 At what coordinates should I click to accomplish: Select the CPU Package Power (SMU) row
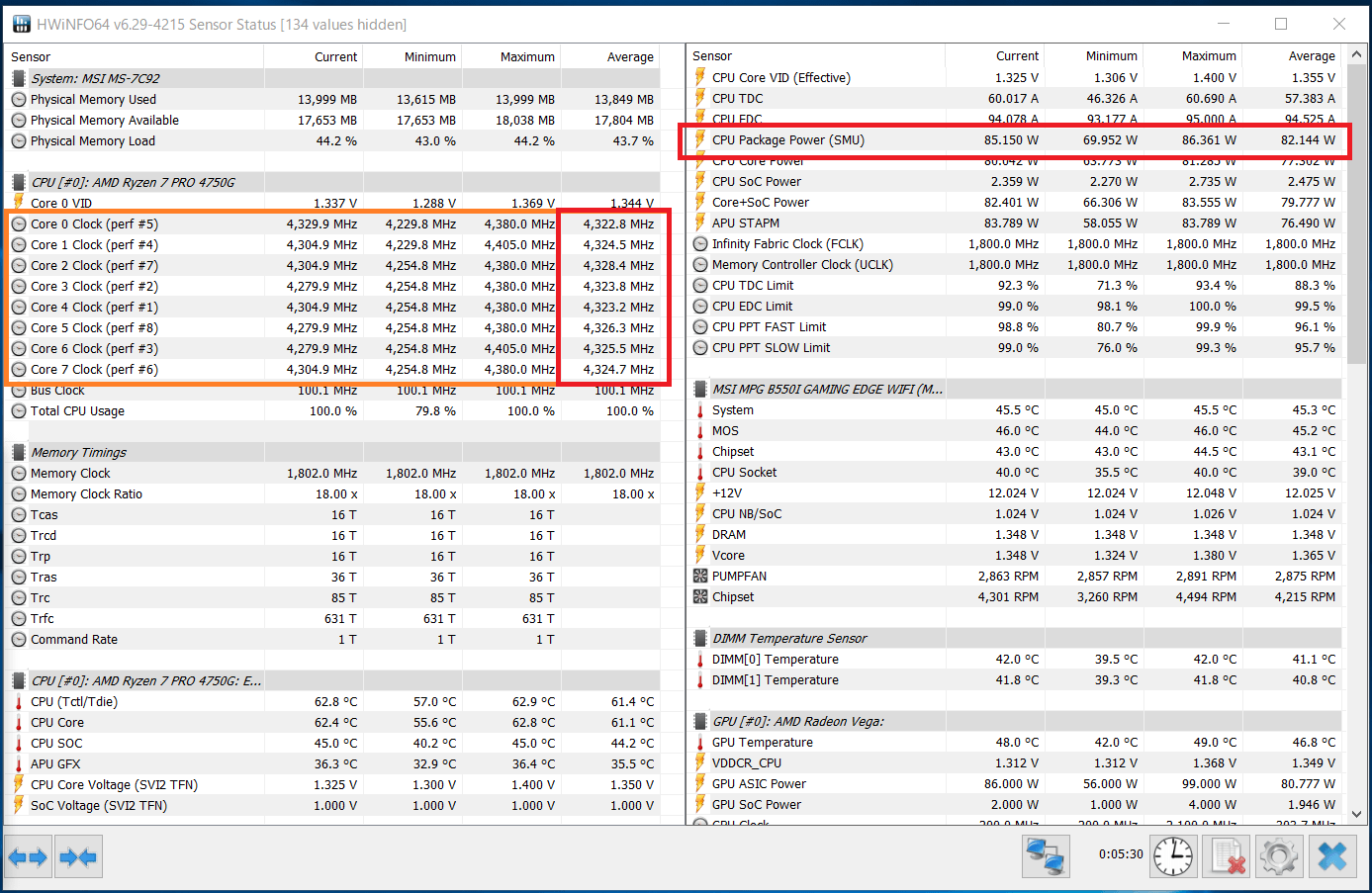[1015, 139]
